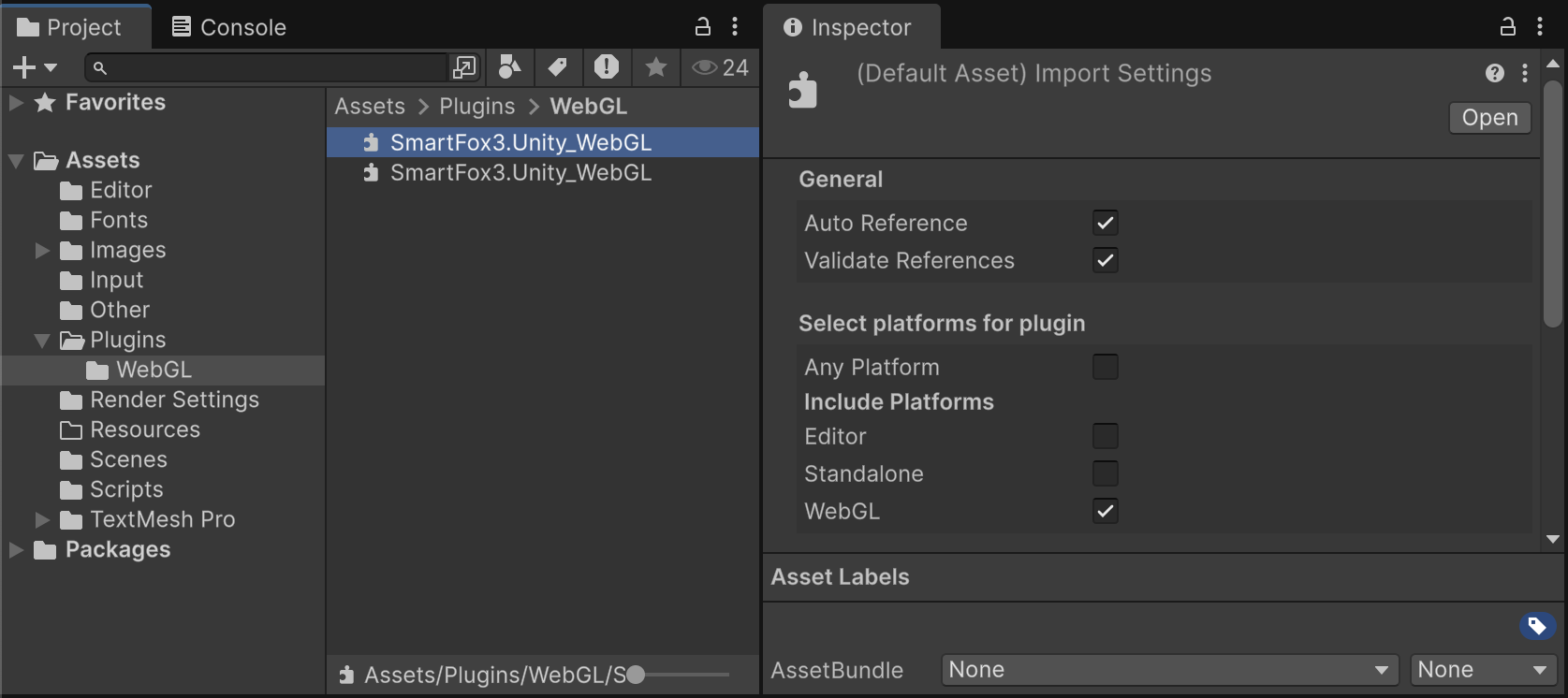
Task: Uncheck the Validate References checkbox
Action: pyautogui.click(x=1106, y=260)
